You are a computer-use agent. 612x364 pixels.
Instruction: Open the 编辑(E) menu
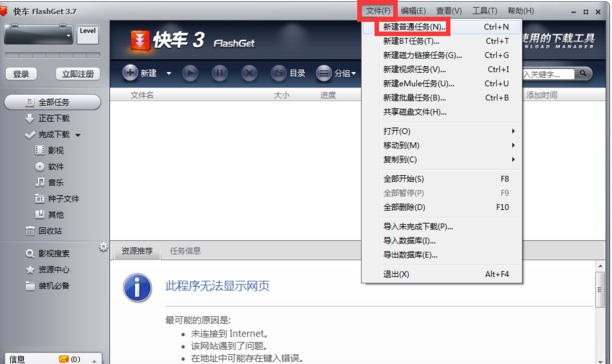pyautogui.click(x=413, y=11)
